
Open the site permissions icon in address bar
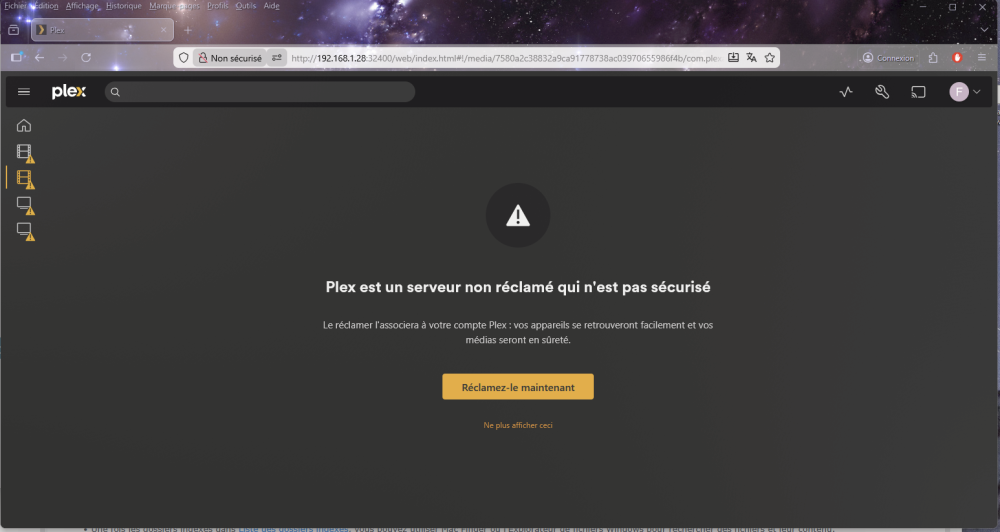(x=277, y=57)
